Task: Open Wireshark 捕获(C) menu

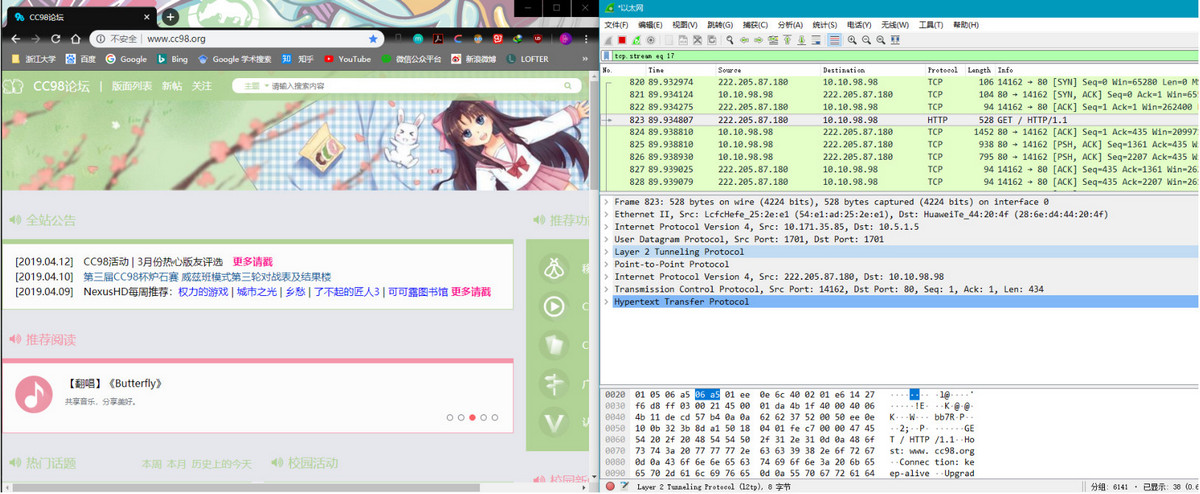Action: tap(755, 24)
